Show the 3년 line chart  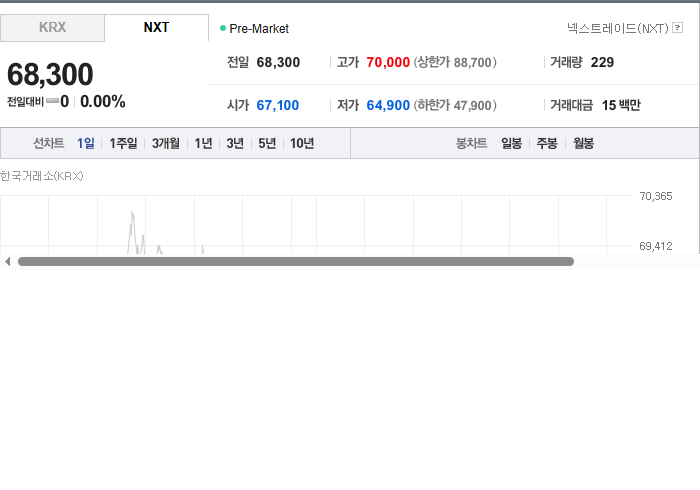click(x=235, y=143)
